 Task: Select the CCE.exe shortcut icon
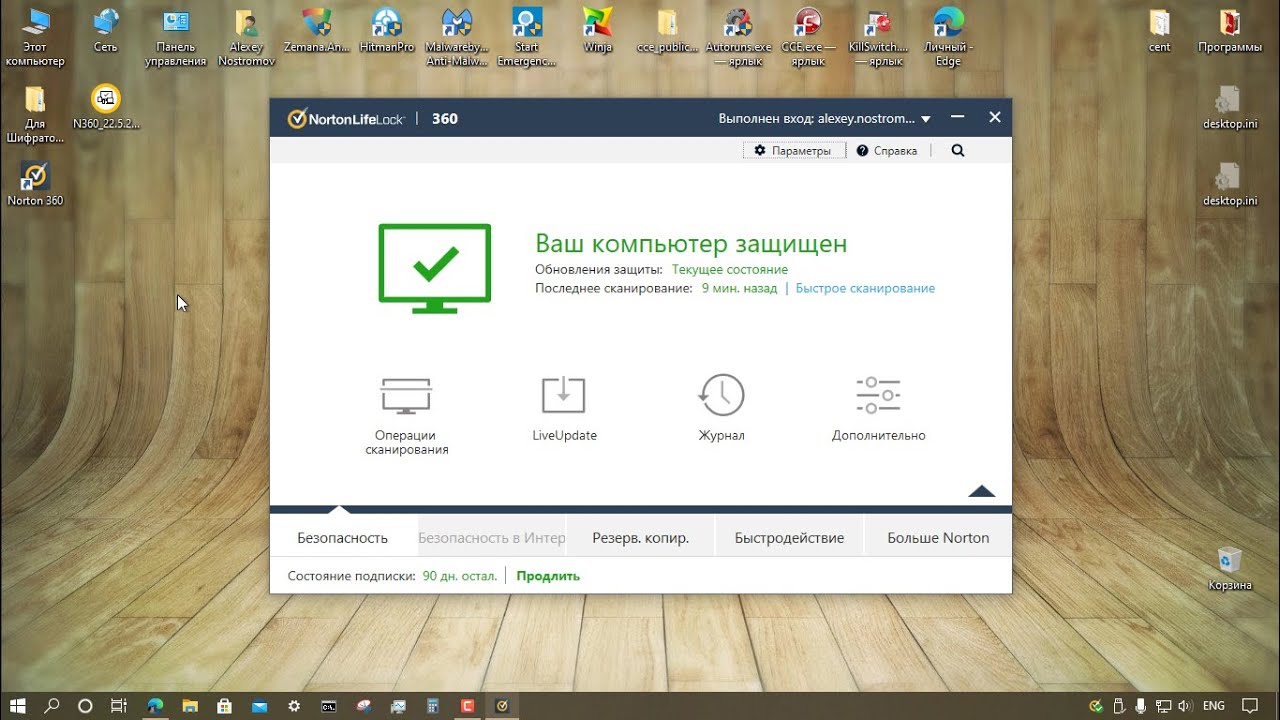[x=807, y=37]
